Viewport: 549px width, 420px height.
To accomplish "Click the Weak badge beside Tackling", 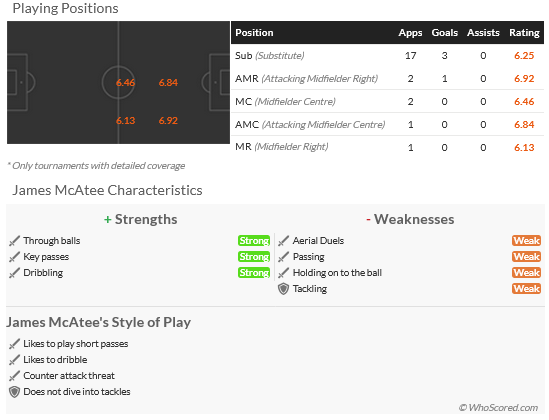I will coord(526,289).
